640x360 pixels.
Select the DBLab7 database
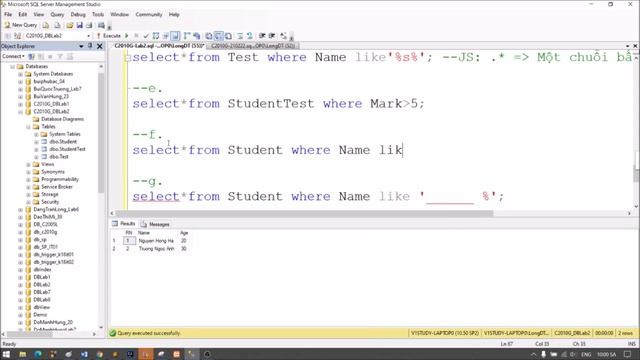42,292
